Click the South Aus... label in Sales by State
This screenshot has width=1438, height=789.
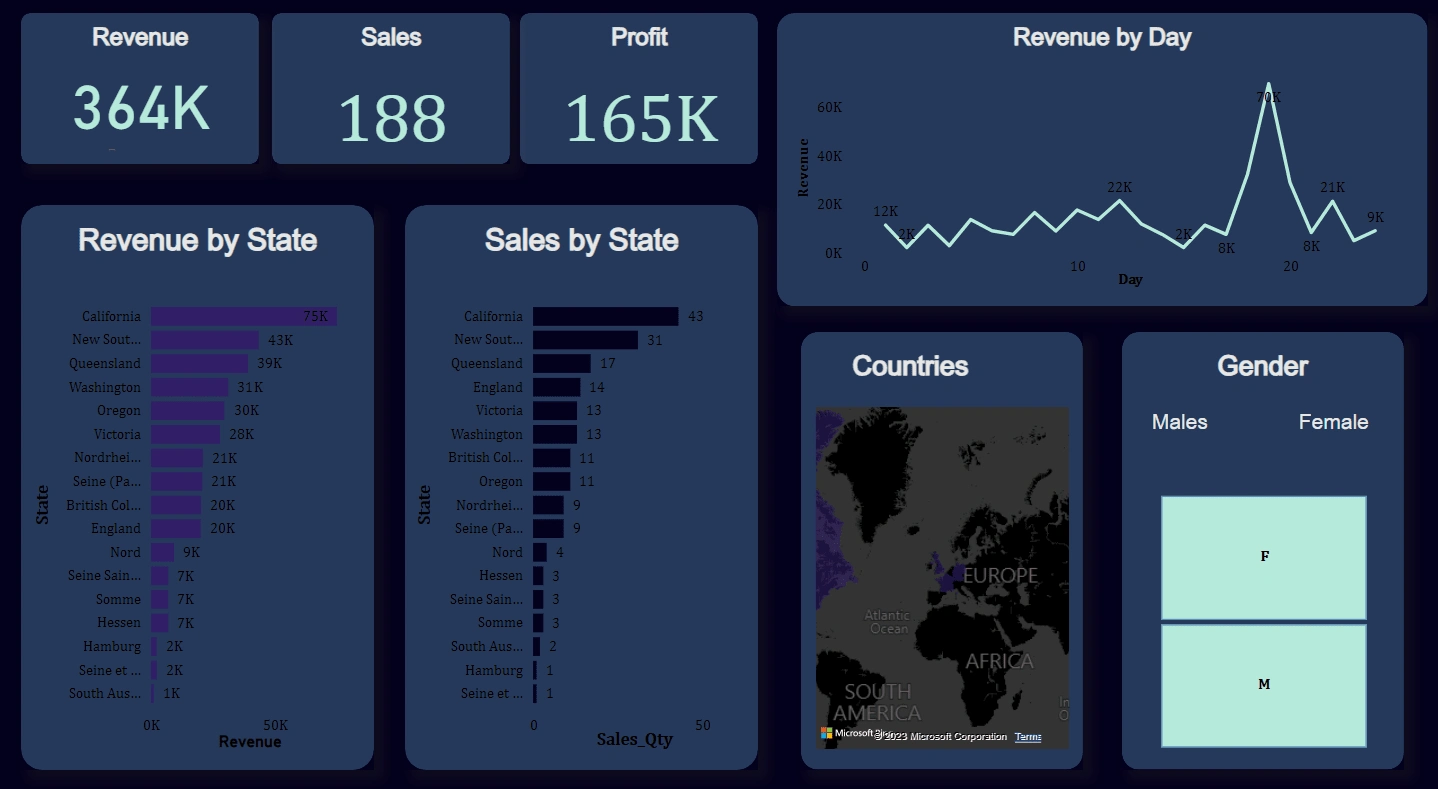coord(486,646)
